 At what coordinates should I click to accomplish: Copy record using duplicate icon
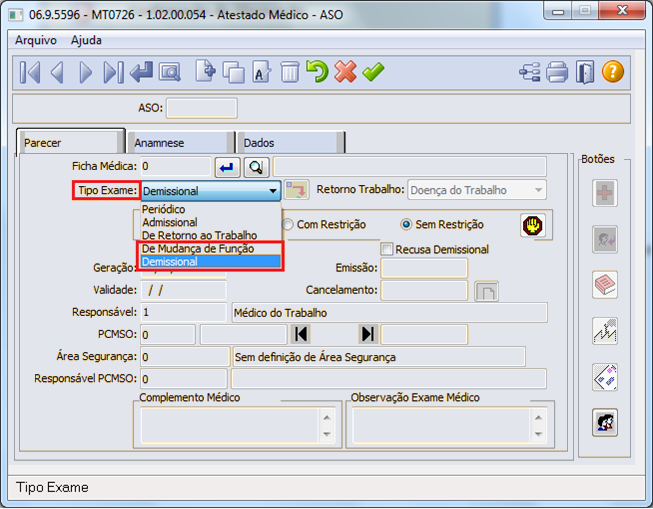pyautogui.click(x=234, y=72)
